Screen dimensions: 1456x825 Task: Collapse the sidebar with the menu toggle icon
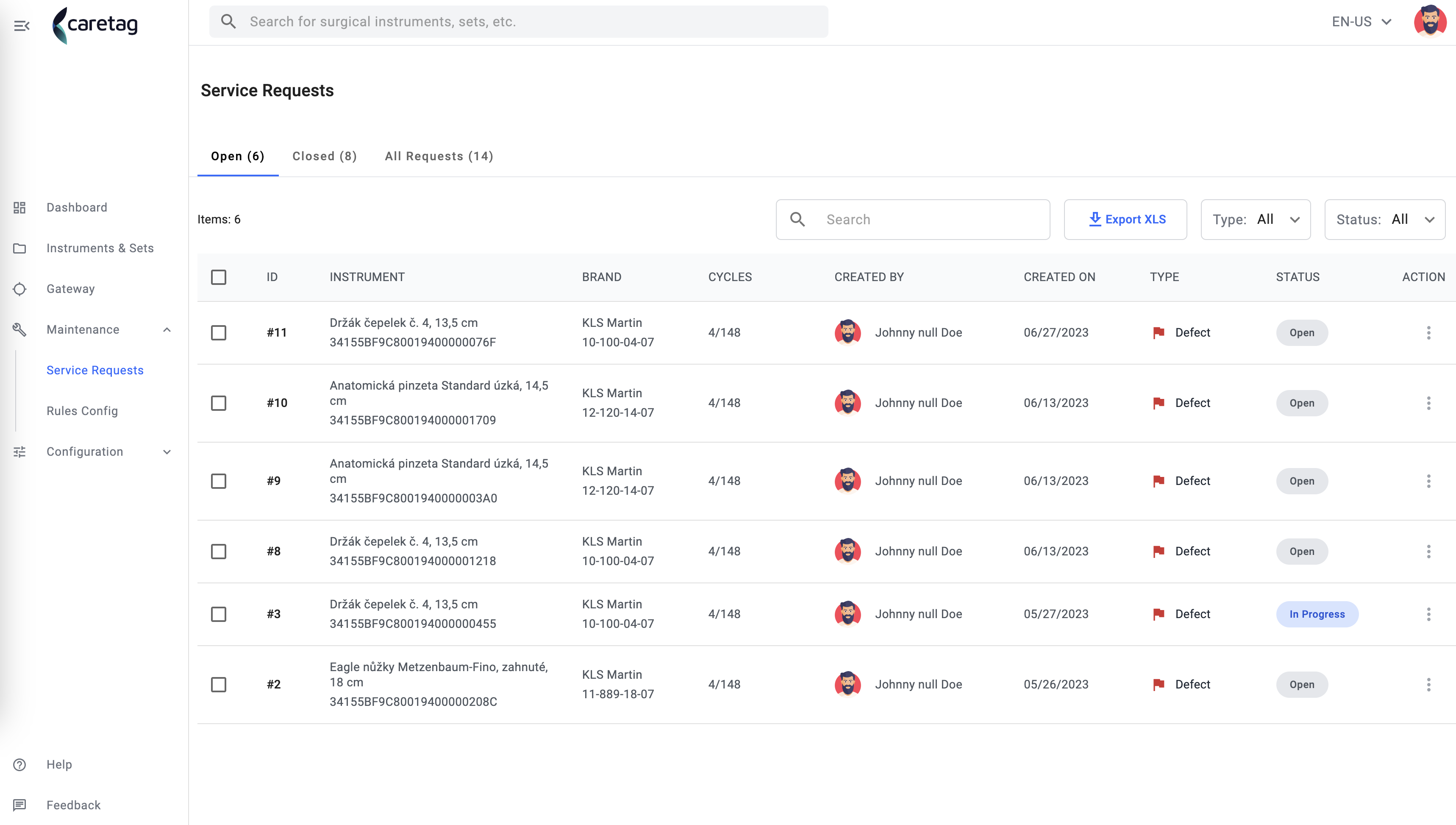[22, 25]
